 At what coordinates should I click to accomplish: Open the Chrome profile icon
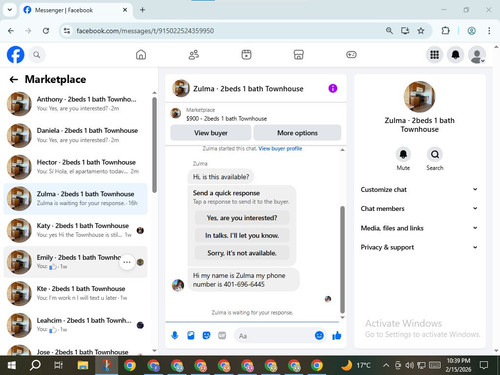(471, 31)
